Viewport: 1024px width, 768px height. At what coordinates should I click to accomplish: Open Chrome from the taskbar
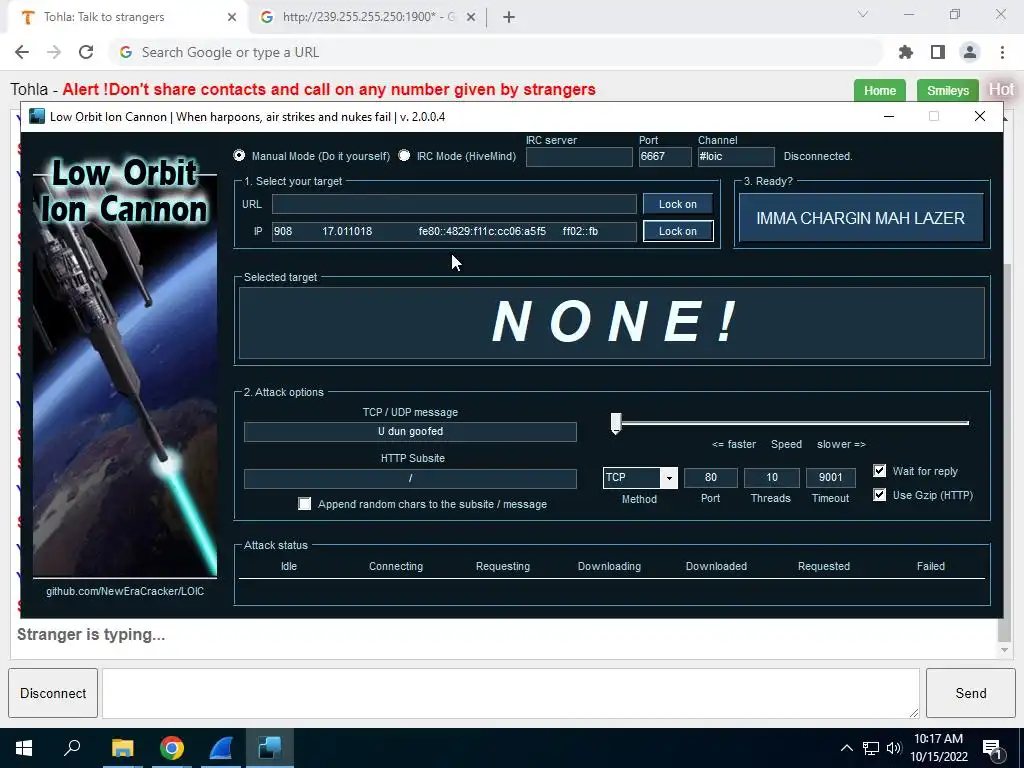pyautogui.click(x=172, y=748)
